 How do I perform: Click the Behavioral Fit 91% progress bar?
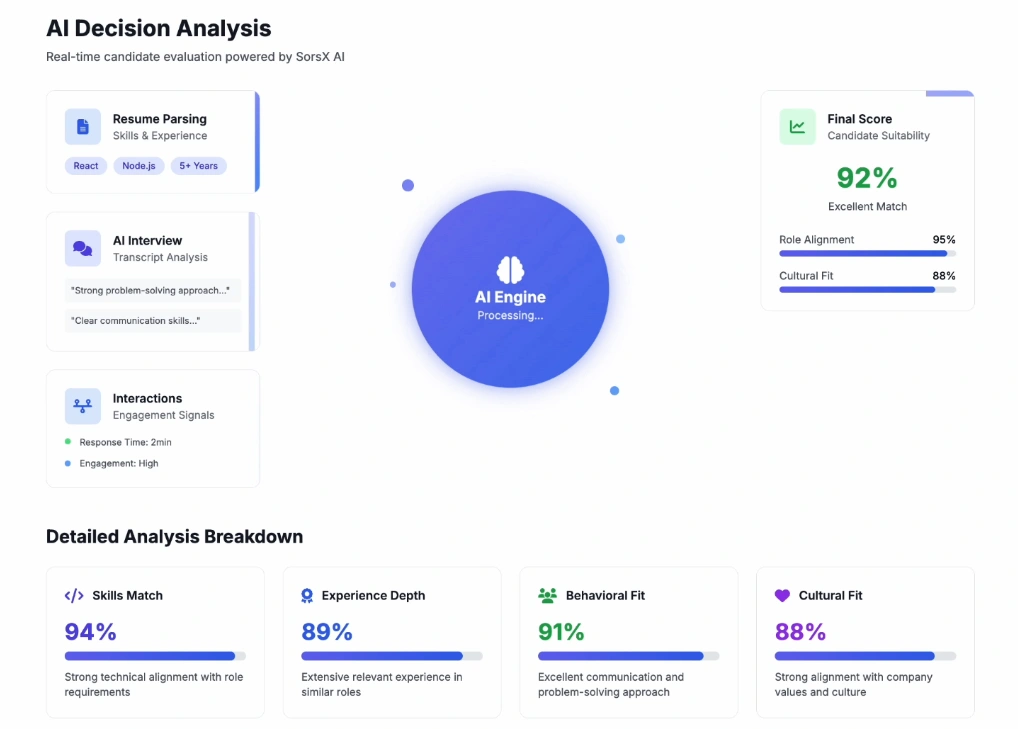628,656
